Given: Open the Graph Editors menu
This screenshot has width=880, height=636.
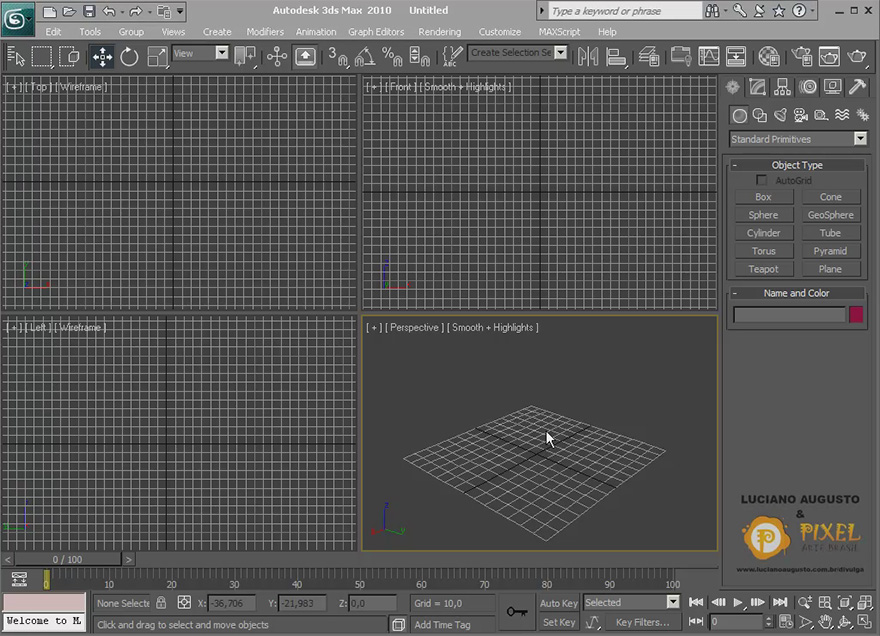Looking at the screenshot, I should [x=376, y=32].
